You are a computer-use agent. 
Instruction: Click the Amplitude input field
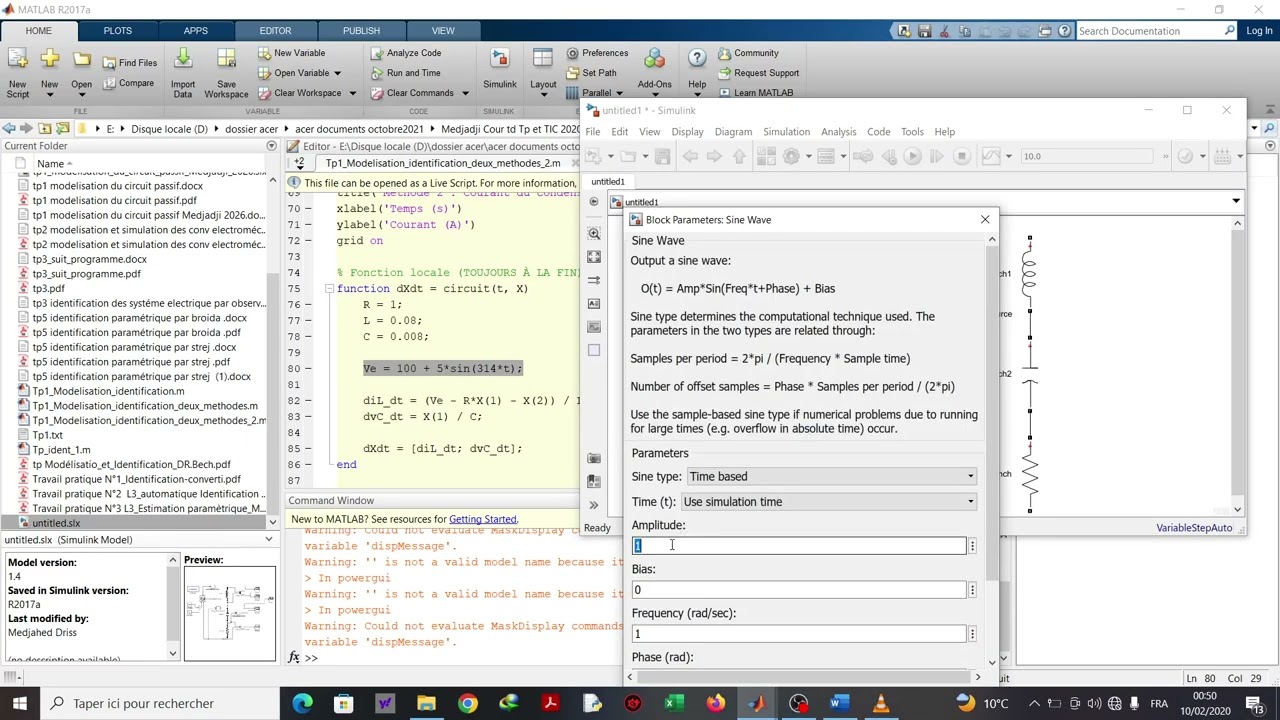(x=799, y=546)
